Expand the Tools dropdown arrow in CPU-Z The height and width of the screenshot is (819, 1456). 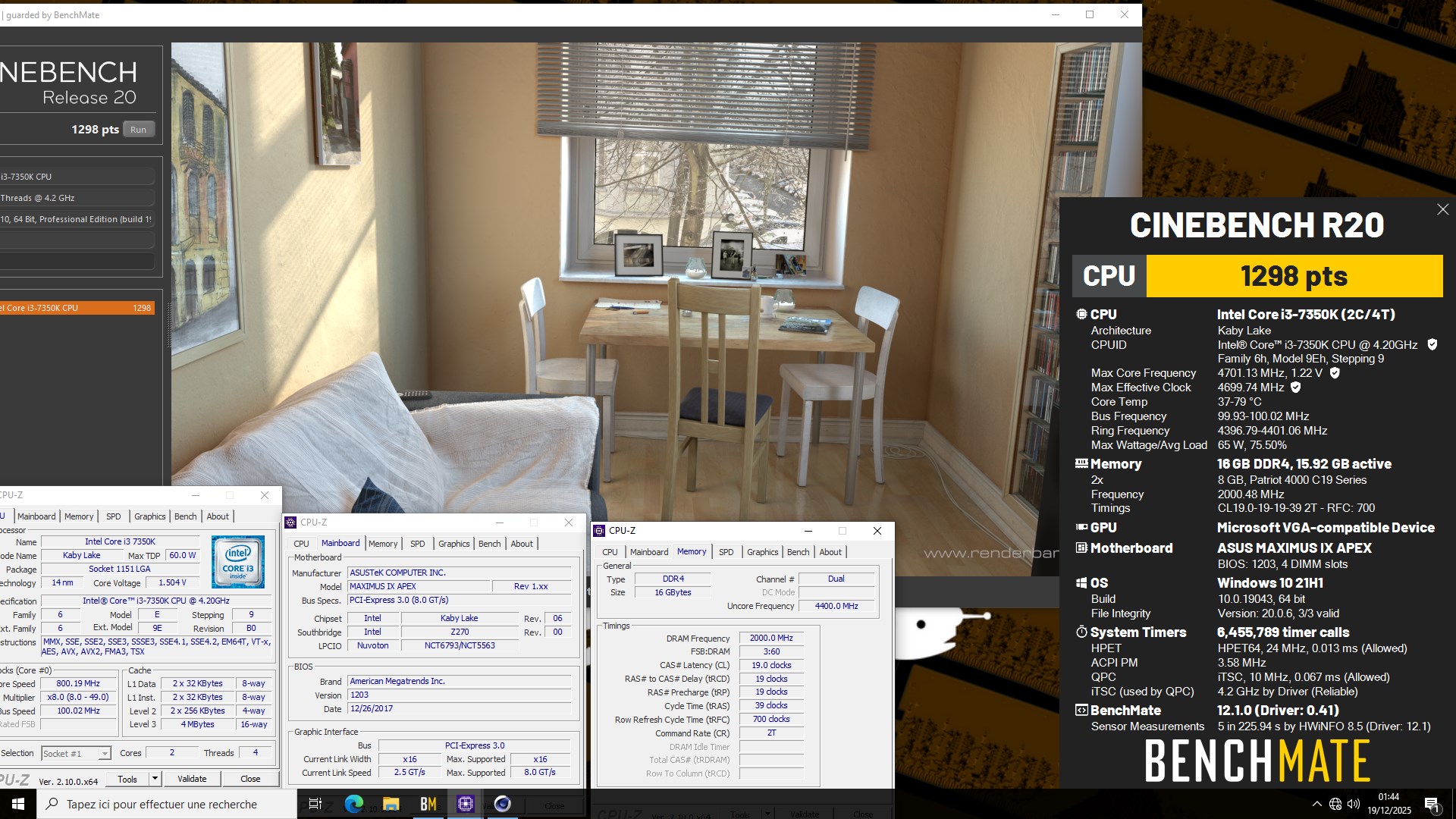(x=155, y=779)
